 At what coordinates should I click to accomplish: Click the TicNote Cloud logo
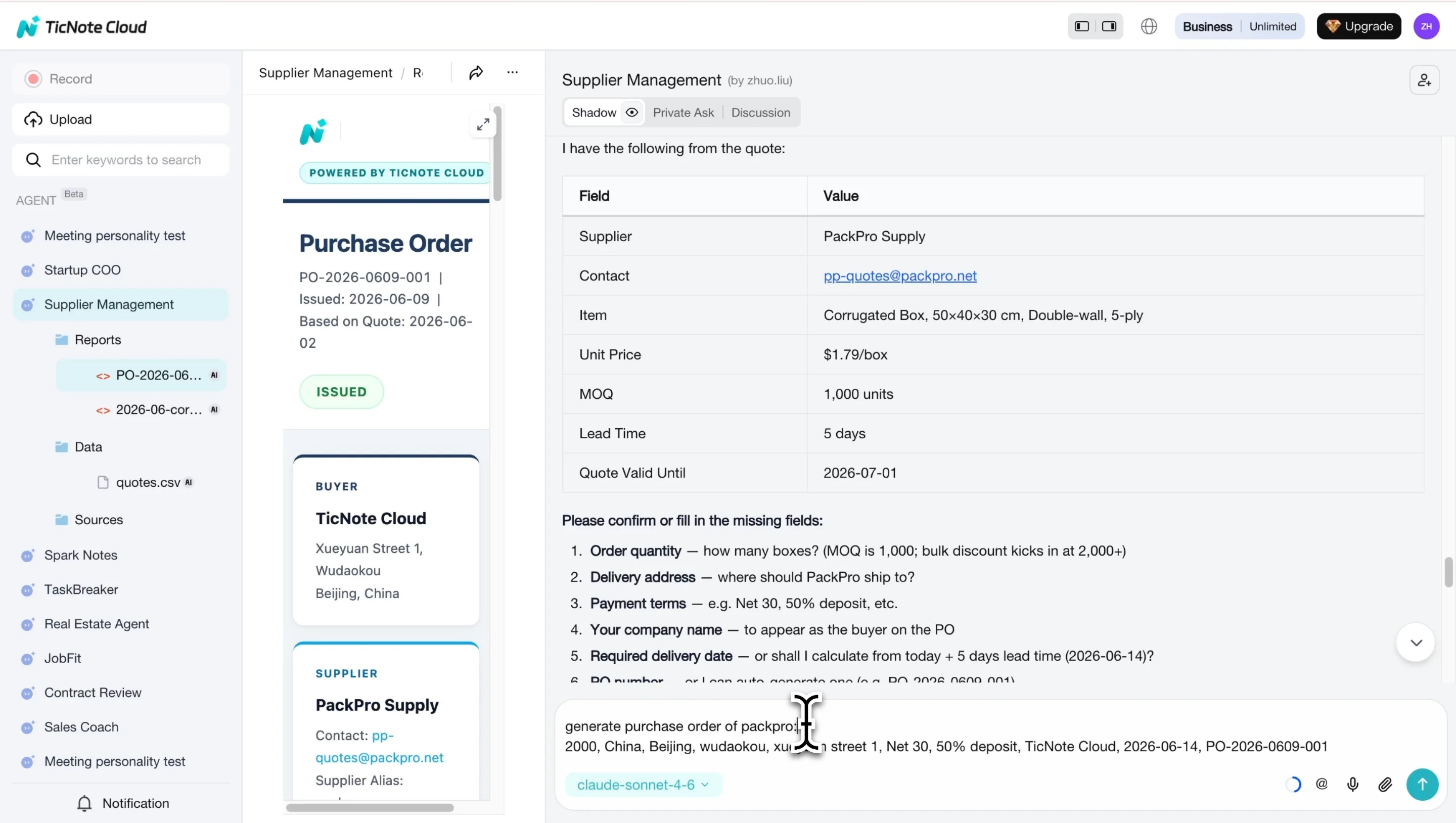click(82, 27)
